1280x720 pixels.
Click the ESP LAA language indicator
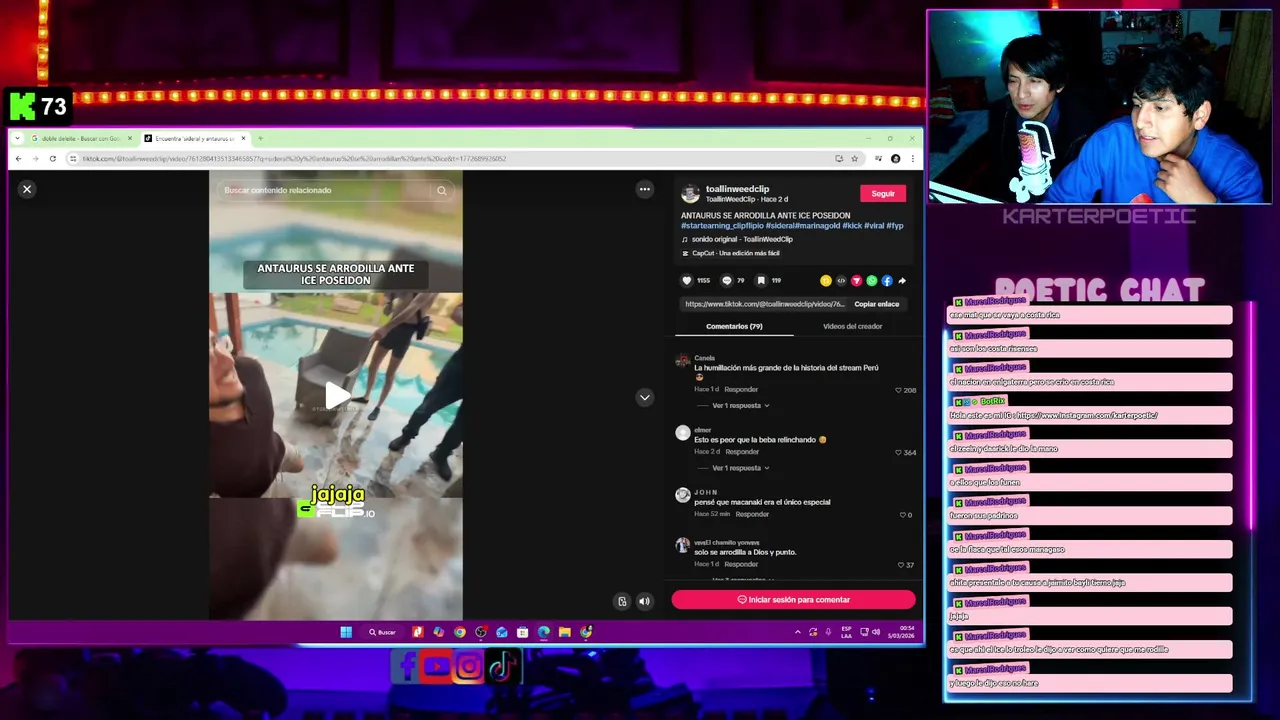click(846, 632)
